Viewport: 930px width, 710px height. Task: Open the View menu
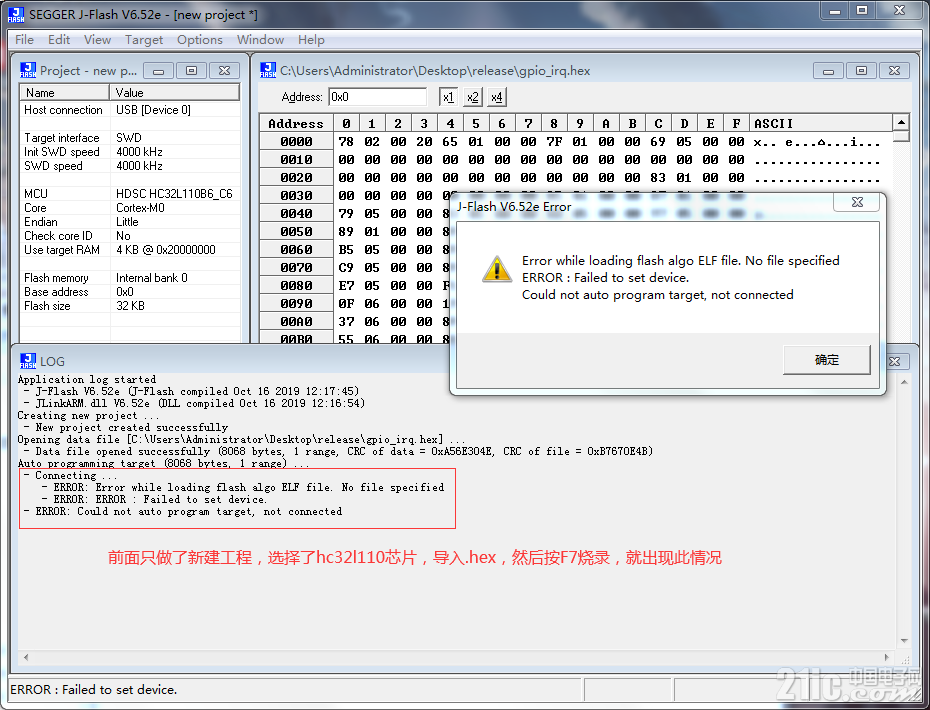[x=97, y=40]
